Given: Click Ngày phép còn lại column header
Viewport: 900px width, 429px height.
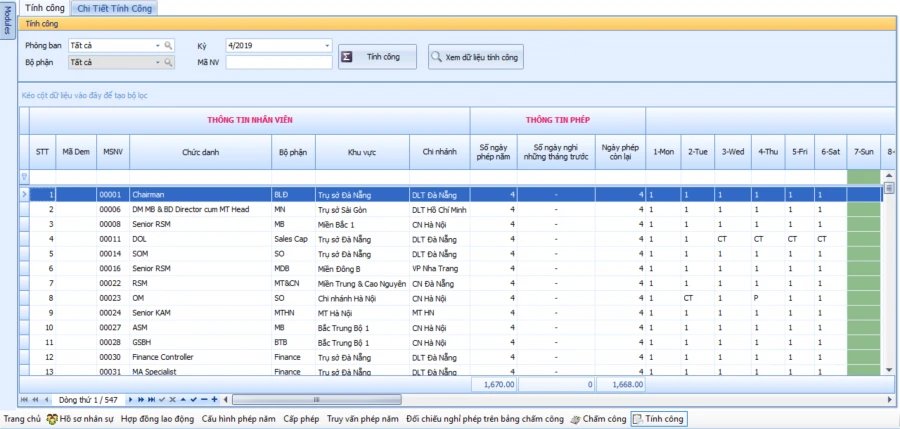Looking at the screenshot, I should tap(620, 152).
